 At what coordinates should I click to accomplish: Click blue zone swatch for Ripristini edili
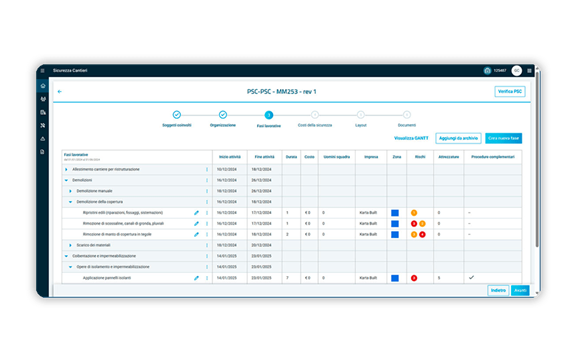tap(395, 213)
